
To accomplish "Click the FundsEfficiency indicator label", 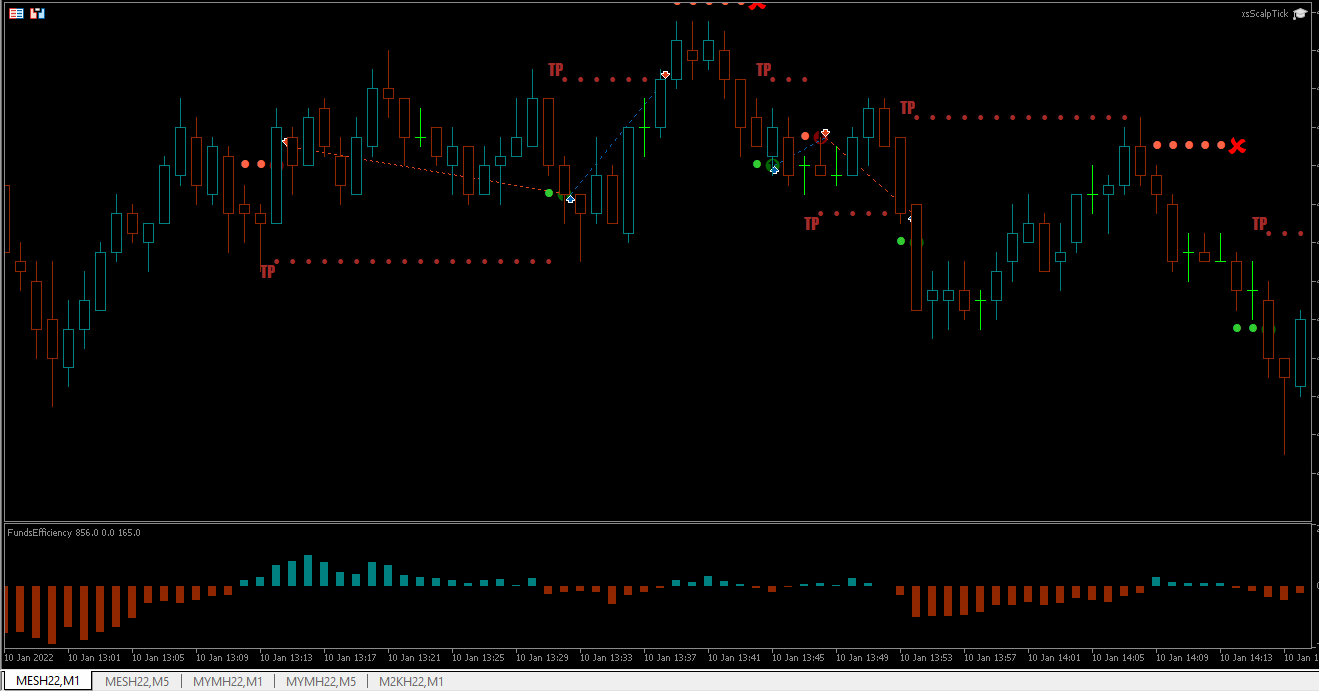I will pos(74,533).
